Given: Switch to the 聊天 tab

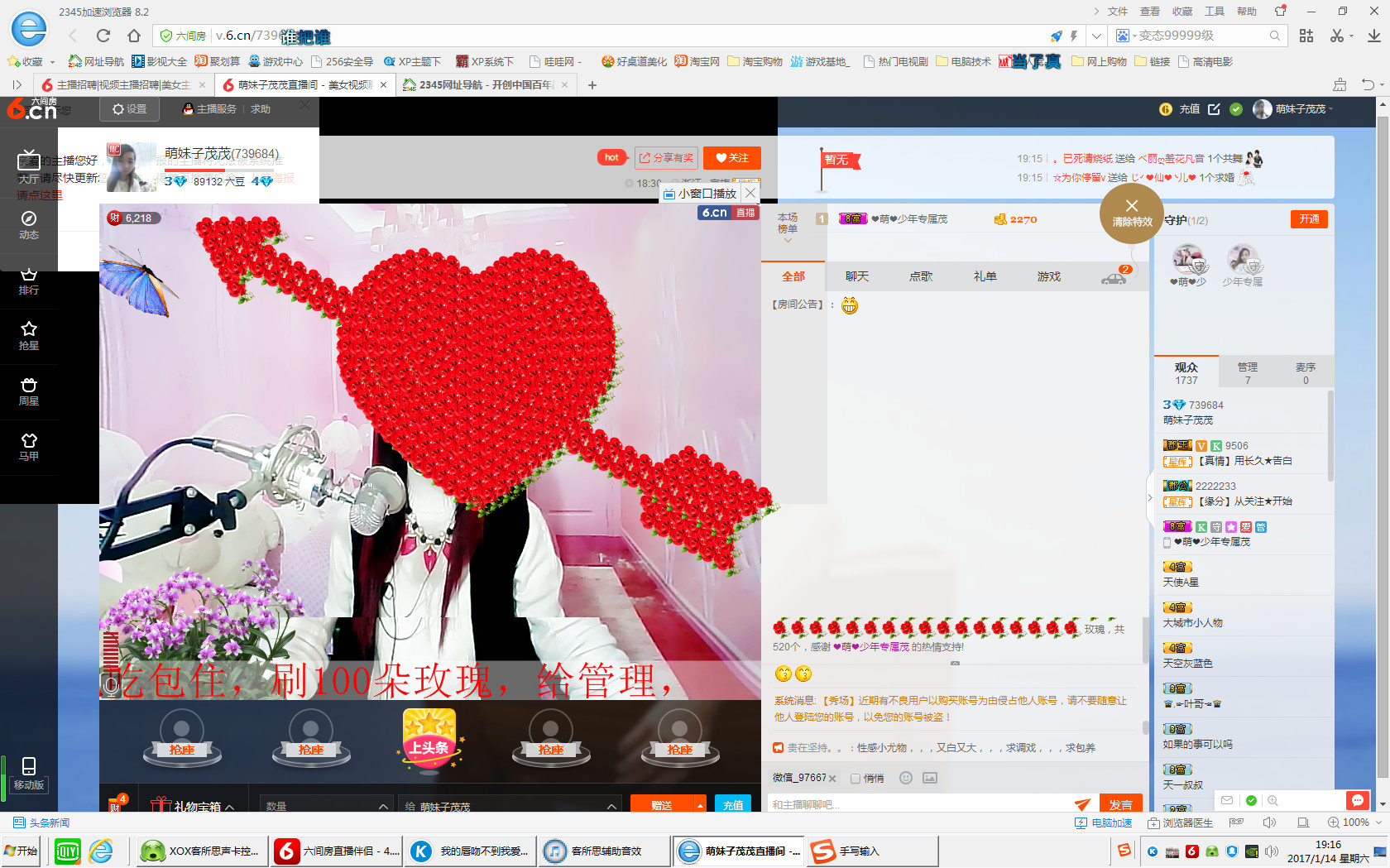Looking at the screenshot, I should (857, 276).
